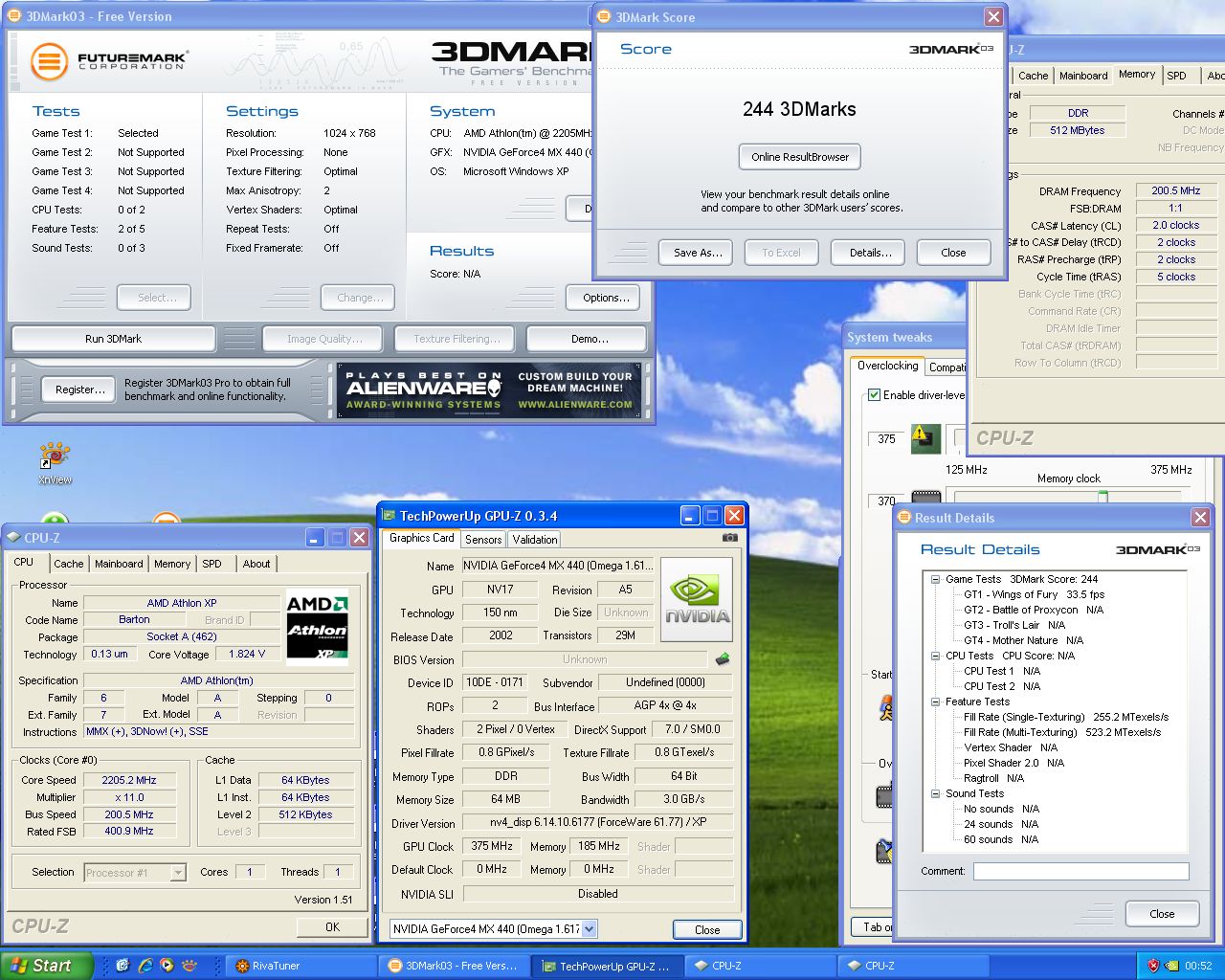
Task: Launch XnView from quick launch bar
Action: (189, 966)
